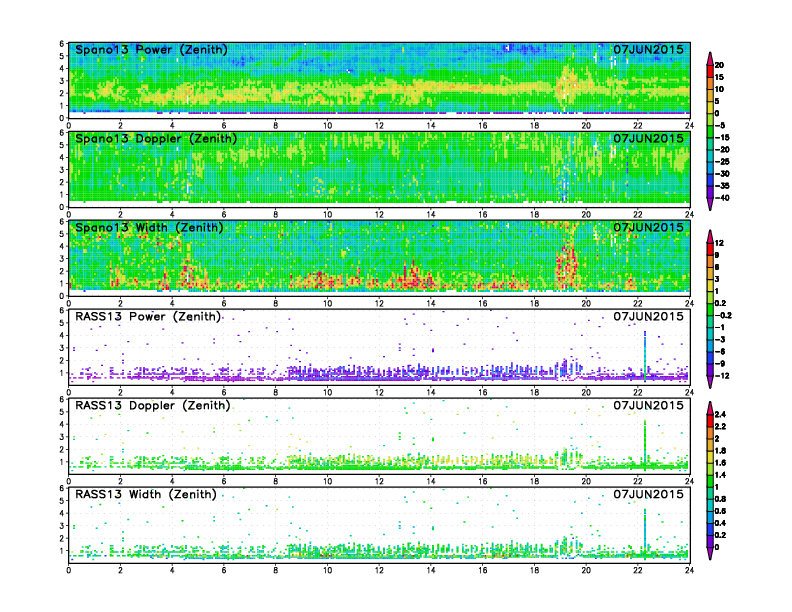This screenshot has height=612, width=792.
Task: Click the -0.2 label on the middle colorbar
Action: [x=723, y=316]
